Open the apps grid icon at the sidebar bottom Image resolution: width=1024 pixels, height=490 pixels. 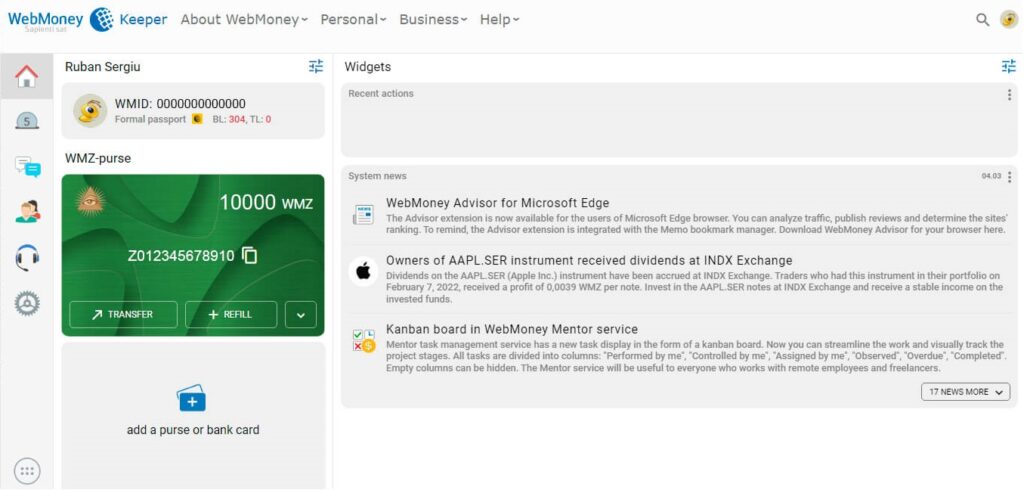27,471
